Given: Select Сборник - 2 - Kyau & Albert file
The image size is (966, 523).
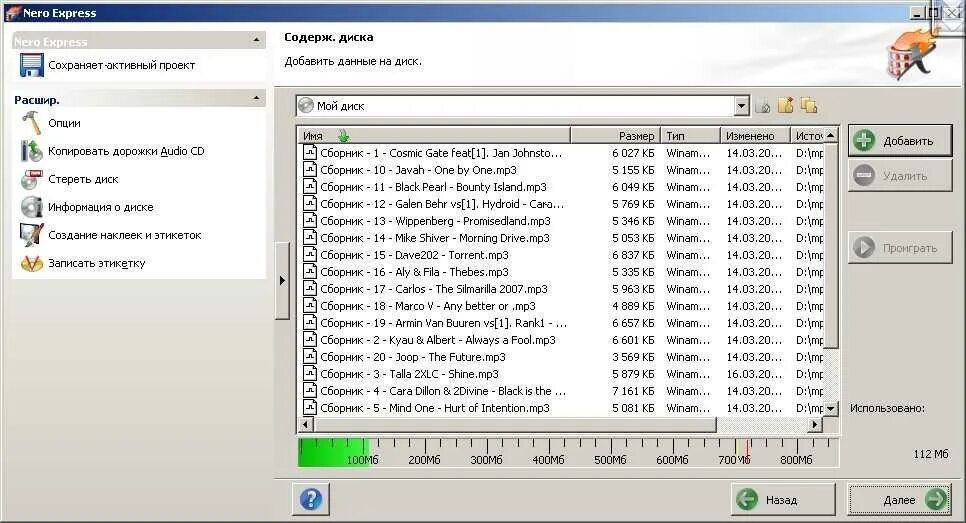Looking at the screenshot, I should [437, 339].
